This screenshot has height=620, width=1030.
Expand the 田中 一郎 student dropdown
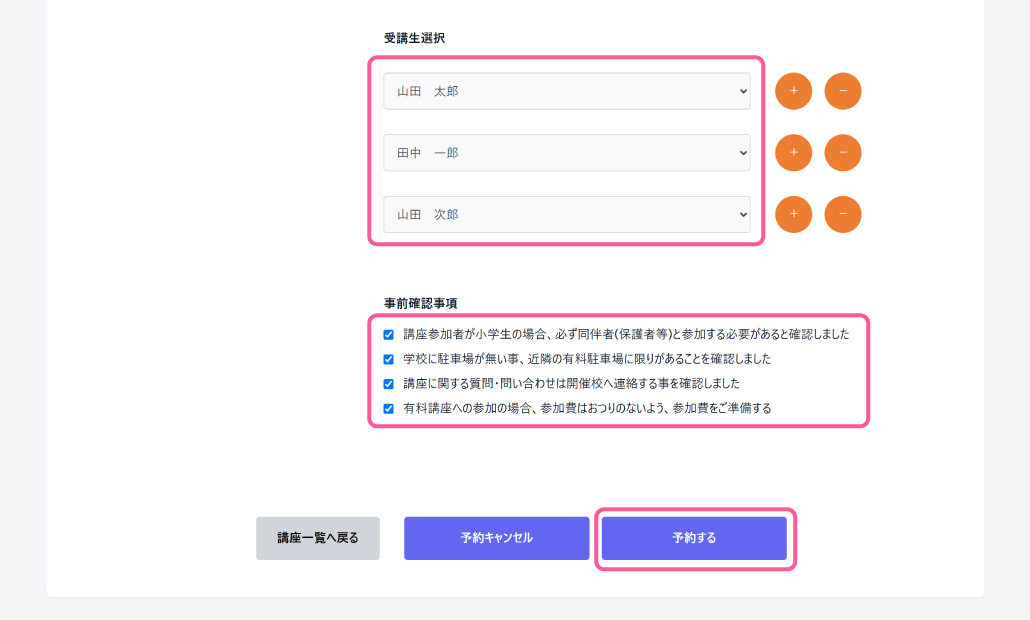[x=566, y=153]
